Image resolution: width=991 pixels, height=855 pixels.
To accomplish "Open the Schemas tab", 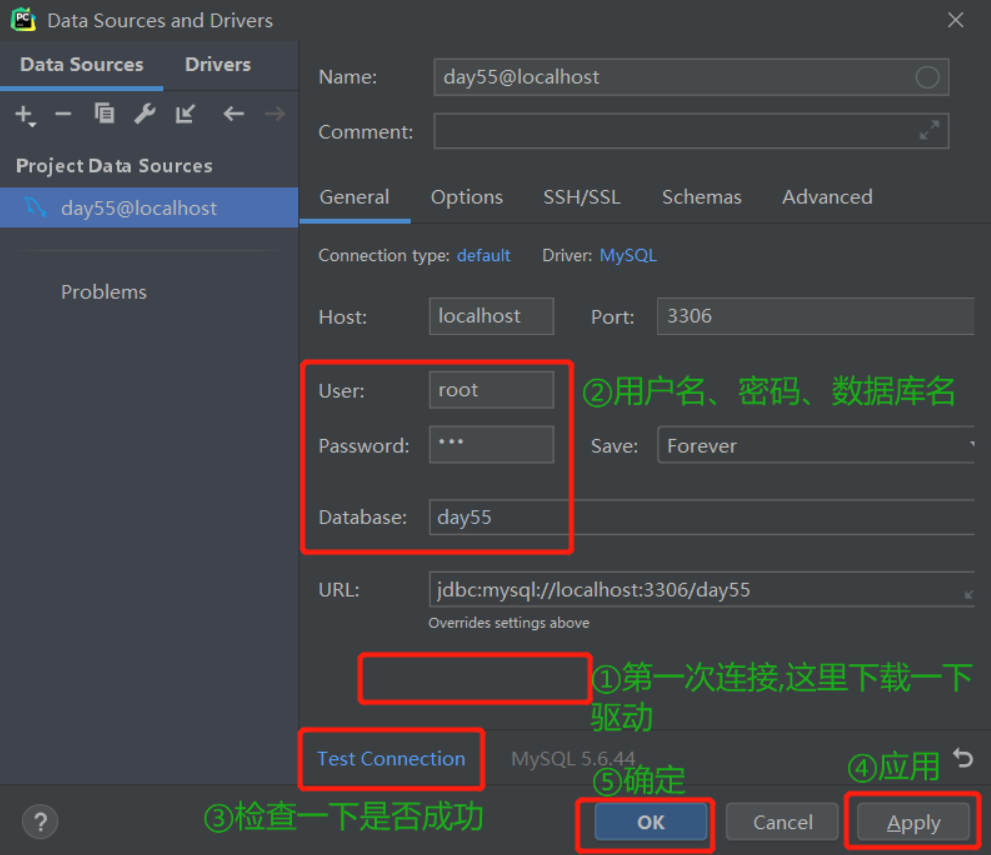I will [x=702, y=197].
